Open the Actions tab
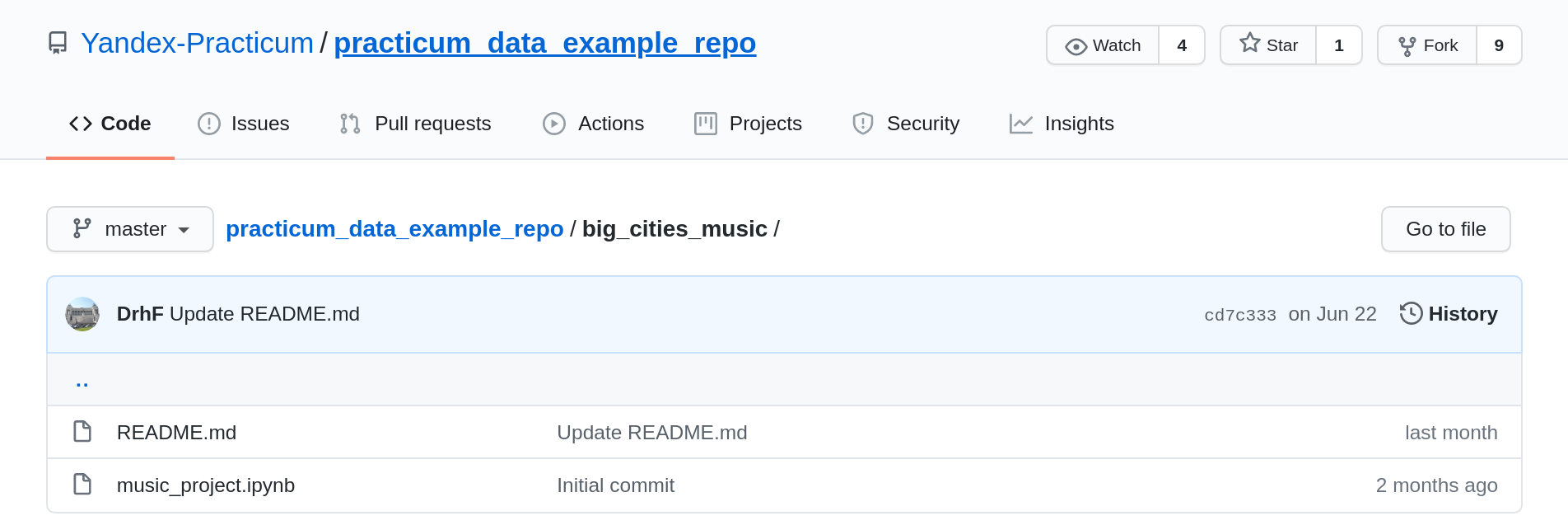 pos(594,124)
